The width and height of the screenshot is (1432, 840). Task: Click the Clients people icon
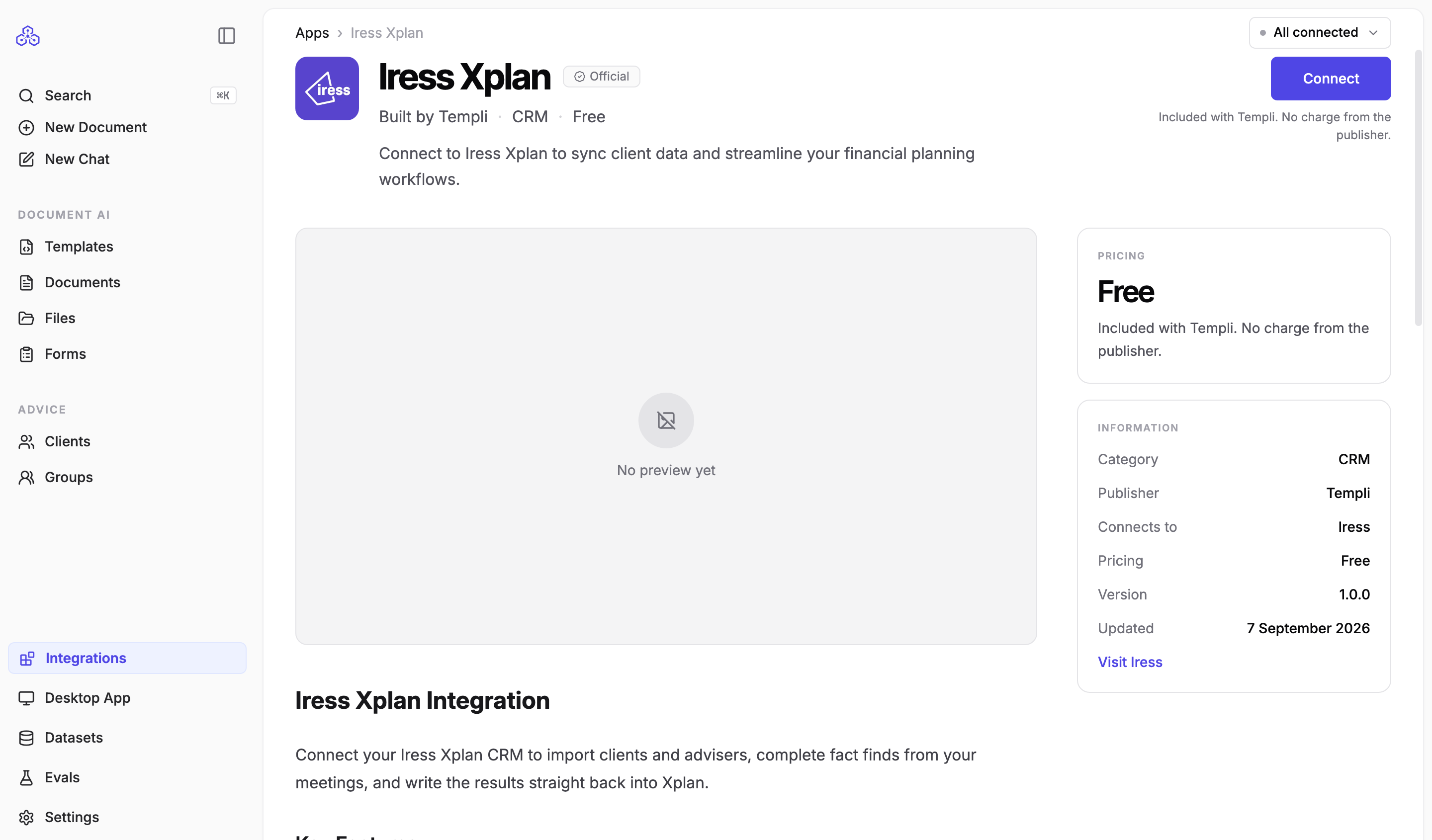click(26, 441)
